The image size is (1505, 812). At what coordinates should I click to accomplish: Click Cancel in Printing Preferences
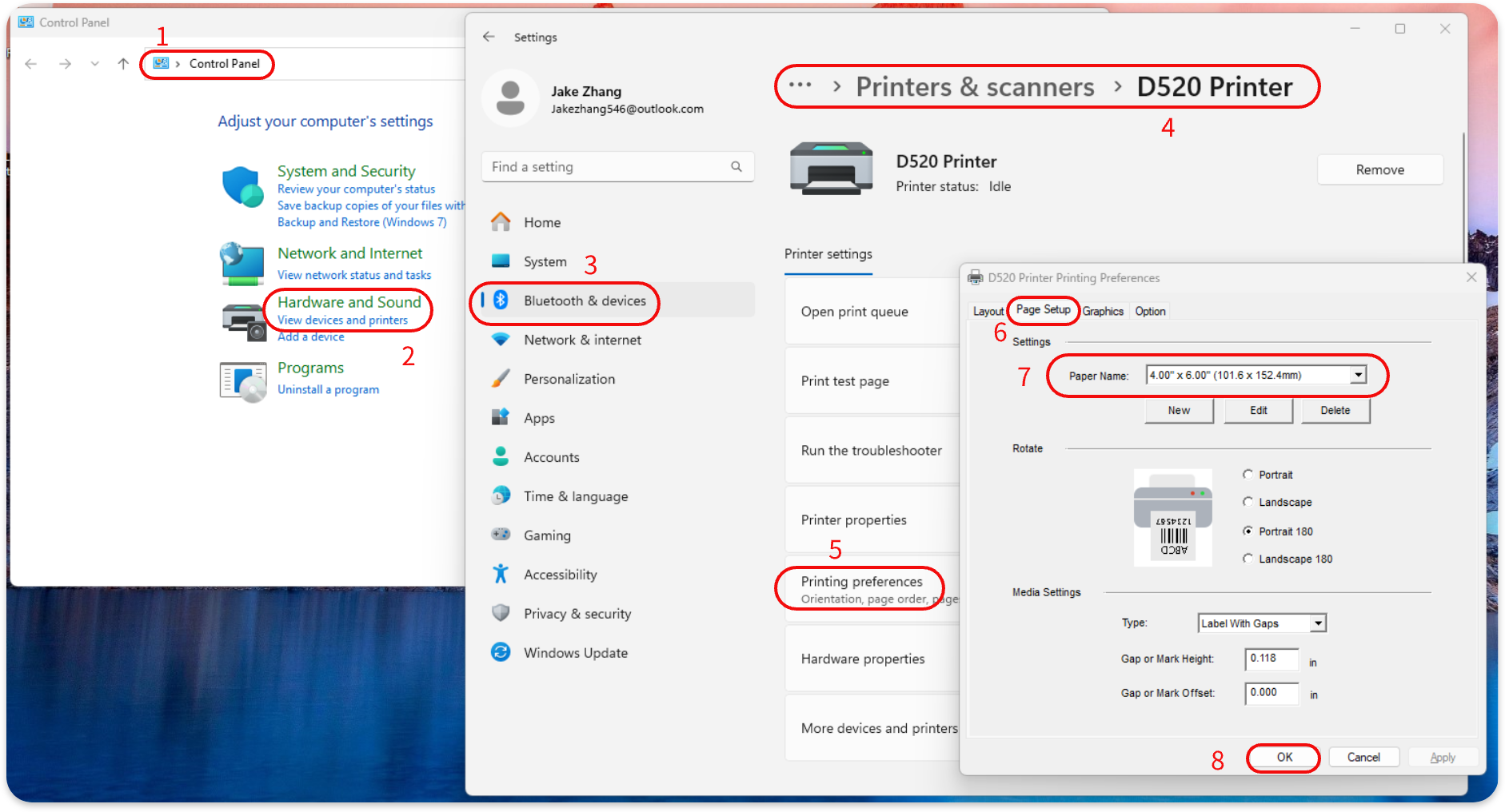pyautogui.click(x=1363, y=757)
